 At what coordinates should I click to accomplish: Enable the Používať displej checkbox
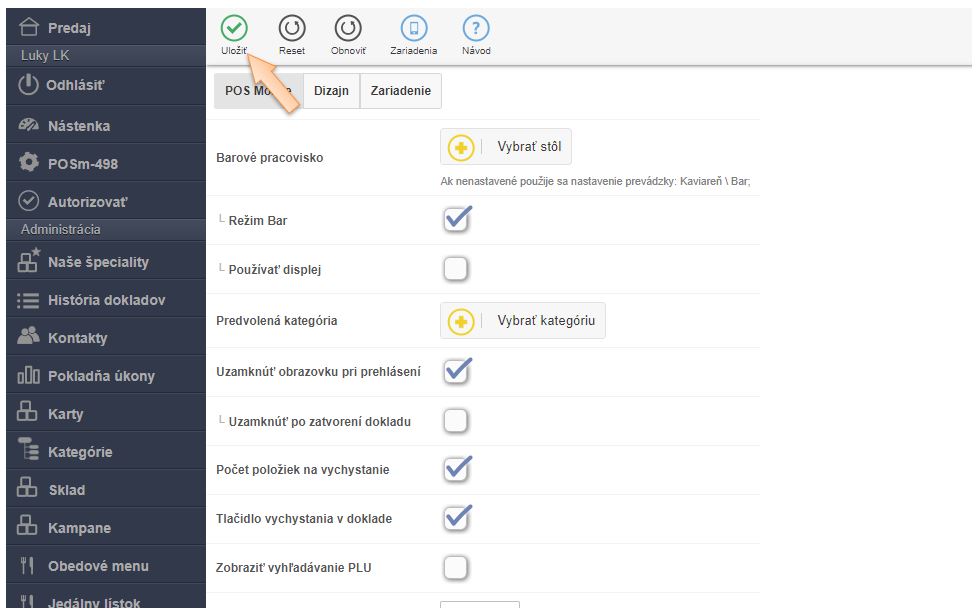coord(456,269)
